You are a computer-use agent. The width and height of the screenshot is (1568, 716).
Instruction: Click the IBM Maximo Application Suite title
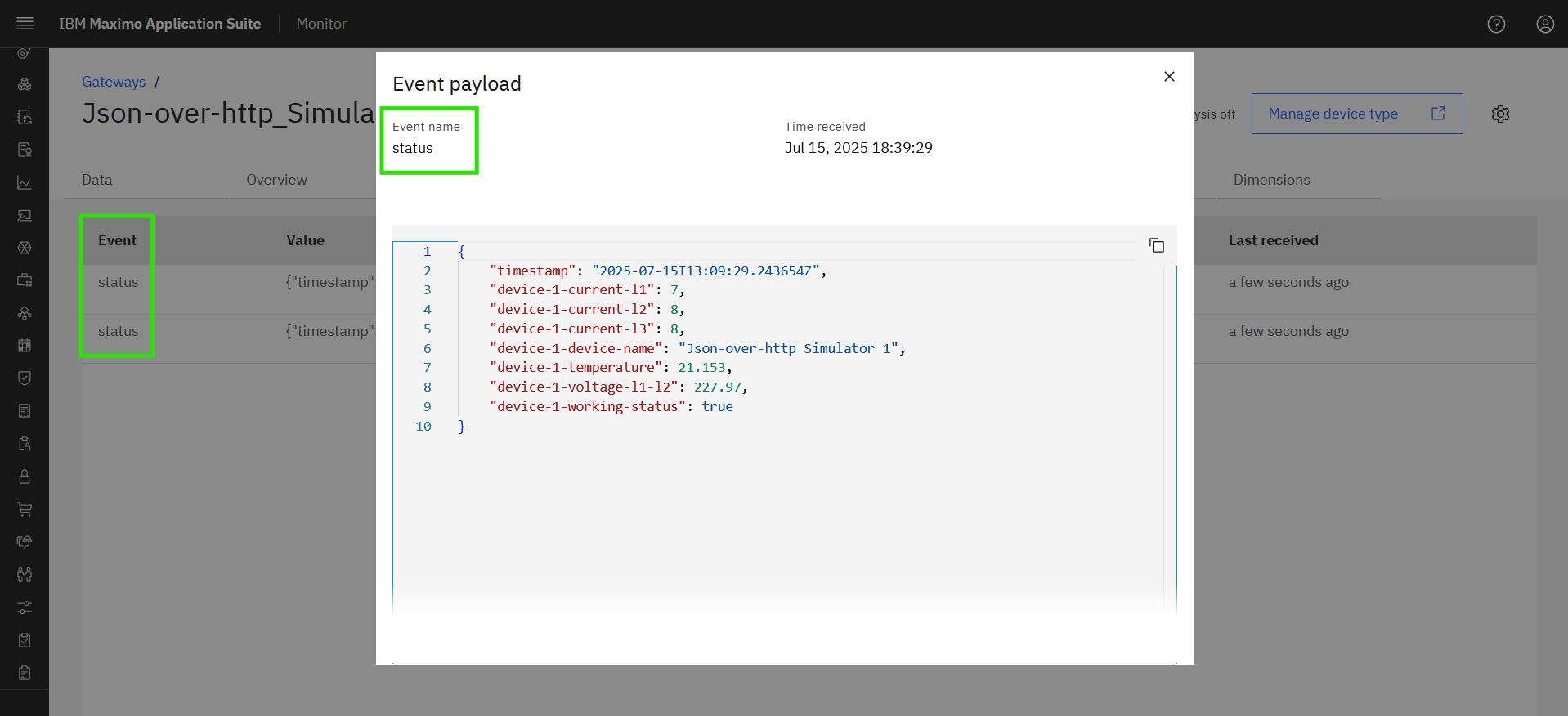coord(159,24)
